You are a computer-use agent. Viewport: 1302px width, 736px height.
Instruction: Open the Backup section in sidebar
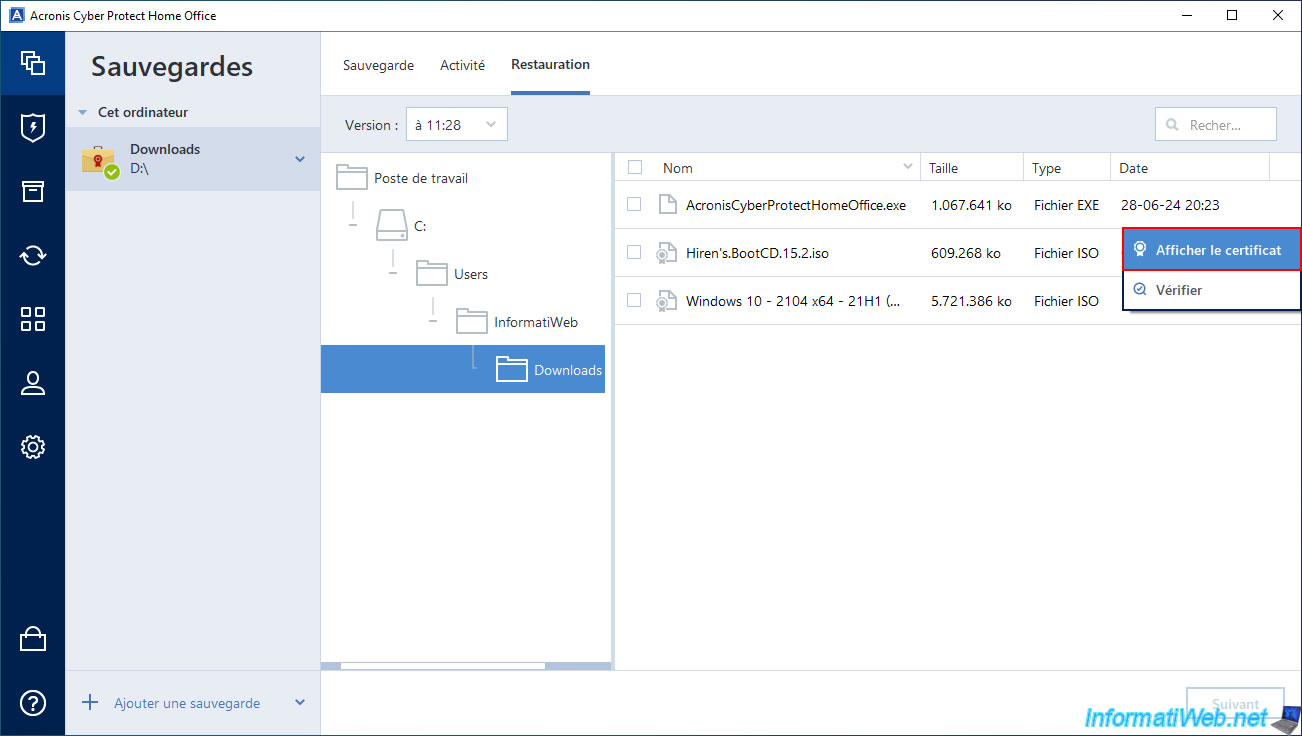tap(33, 63)
